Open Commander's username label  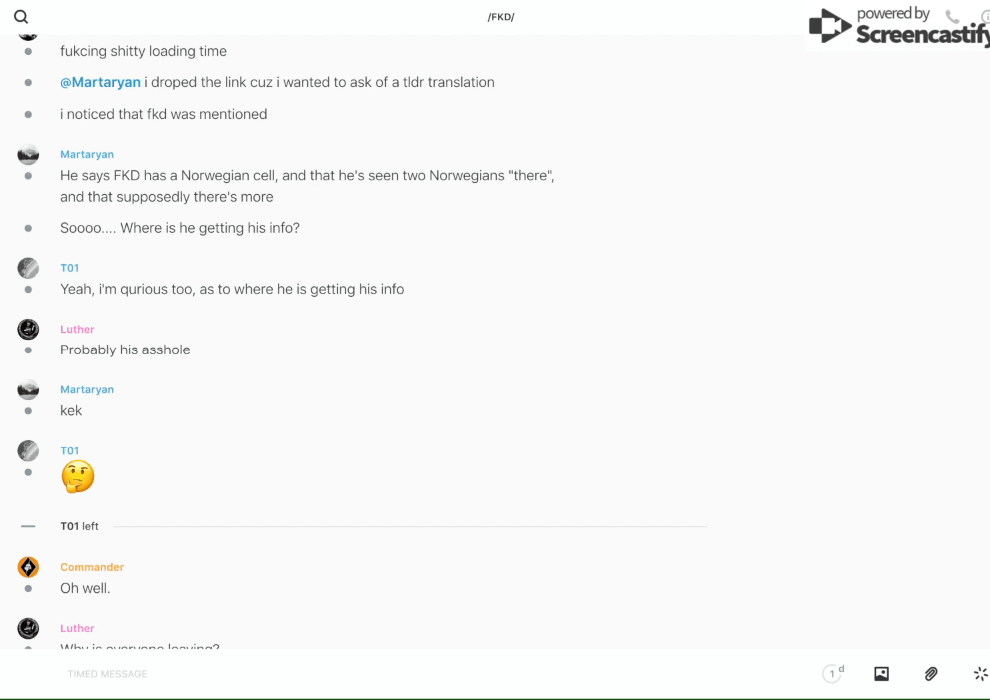tap(92, 567)
